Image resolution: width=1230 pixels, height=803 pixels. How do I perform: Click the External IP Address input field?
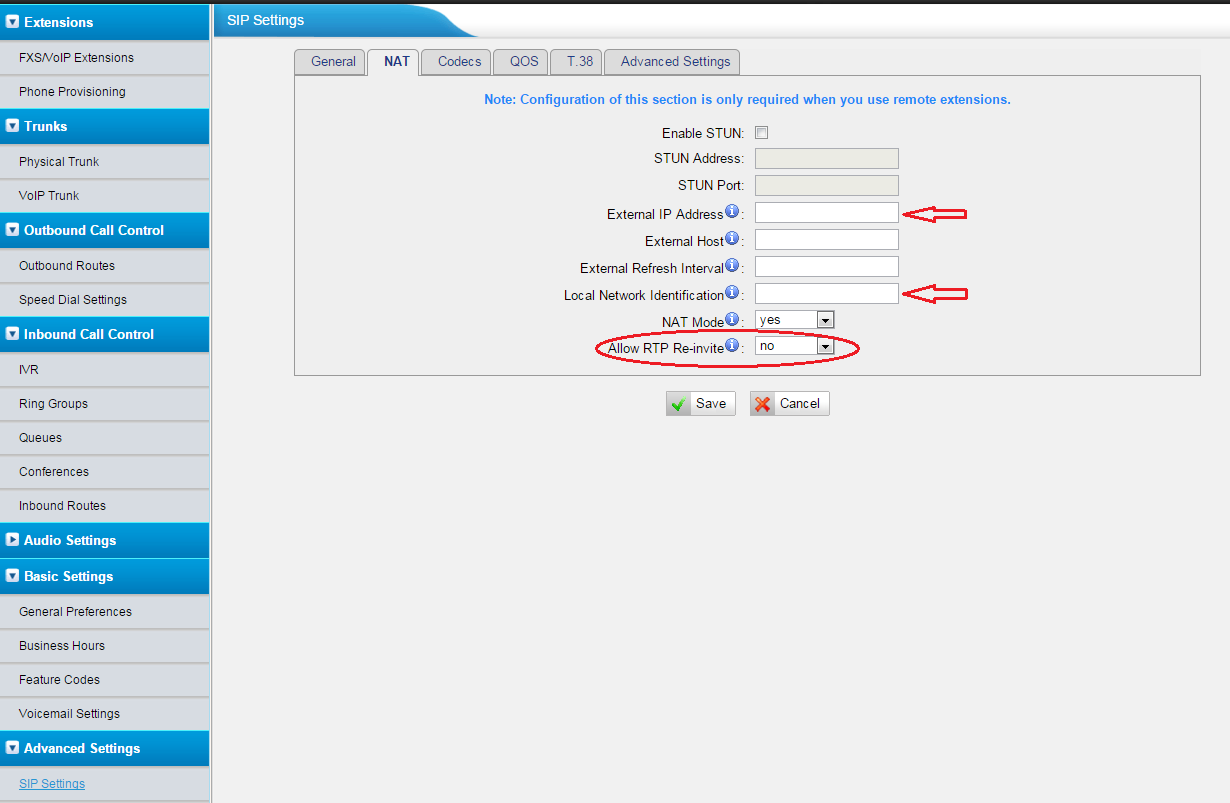click(826, 212)
